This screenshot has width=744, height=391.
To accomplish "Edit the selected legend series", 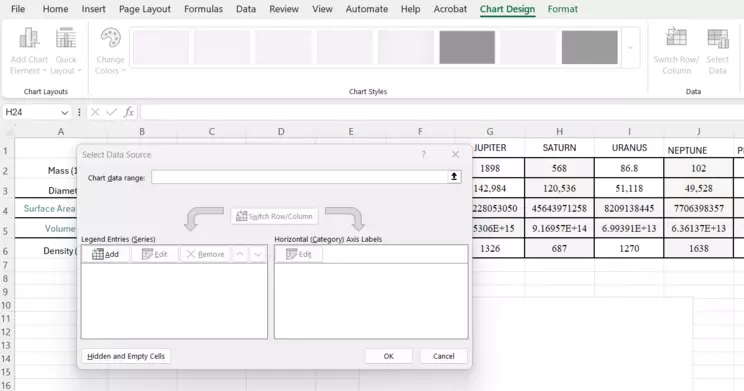I will pyautogui.click(x=155, y=254).
